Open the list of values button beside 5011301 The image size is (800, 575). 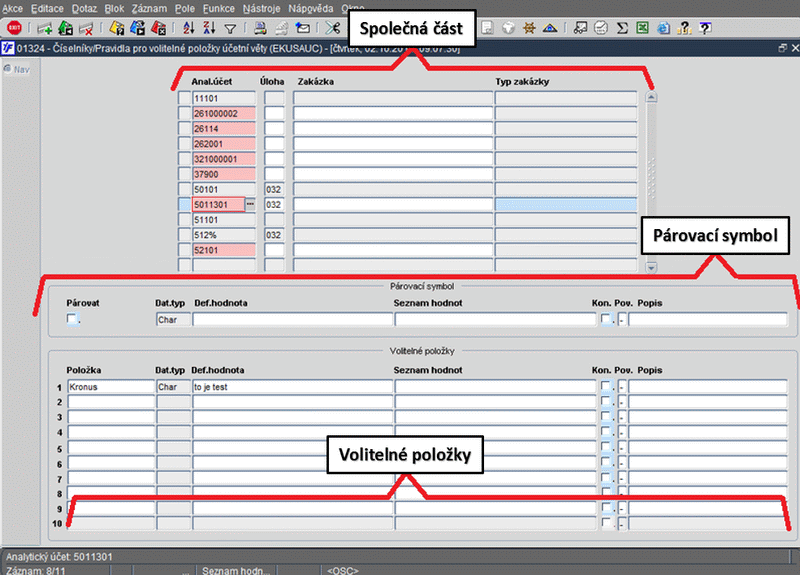tap(250, 204)
